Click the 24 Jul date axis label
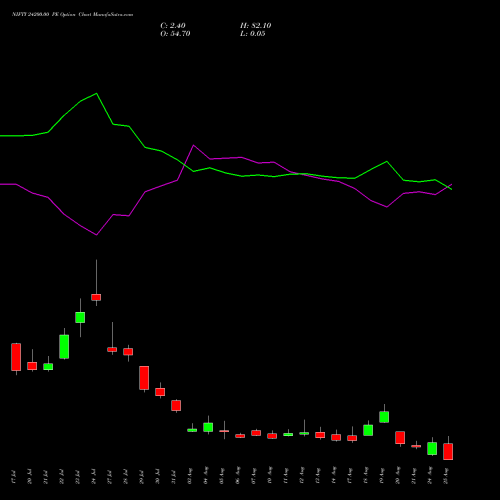This screenshot has height=500, width=500. (94, 477)
